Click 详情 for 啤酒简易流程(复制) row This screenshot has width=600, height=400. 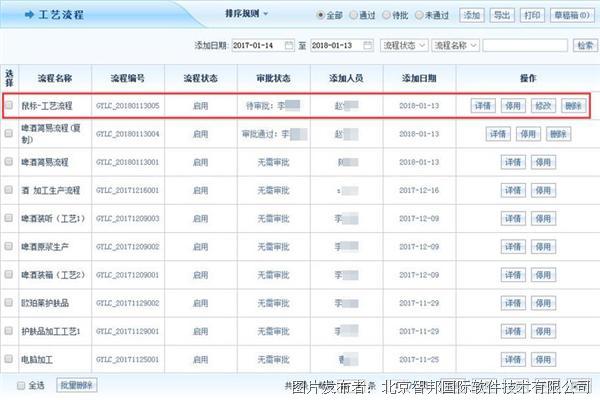pos(498,134)
